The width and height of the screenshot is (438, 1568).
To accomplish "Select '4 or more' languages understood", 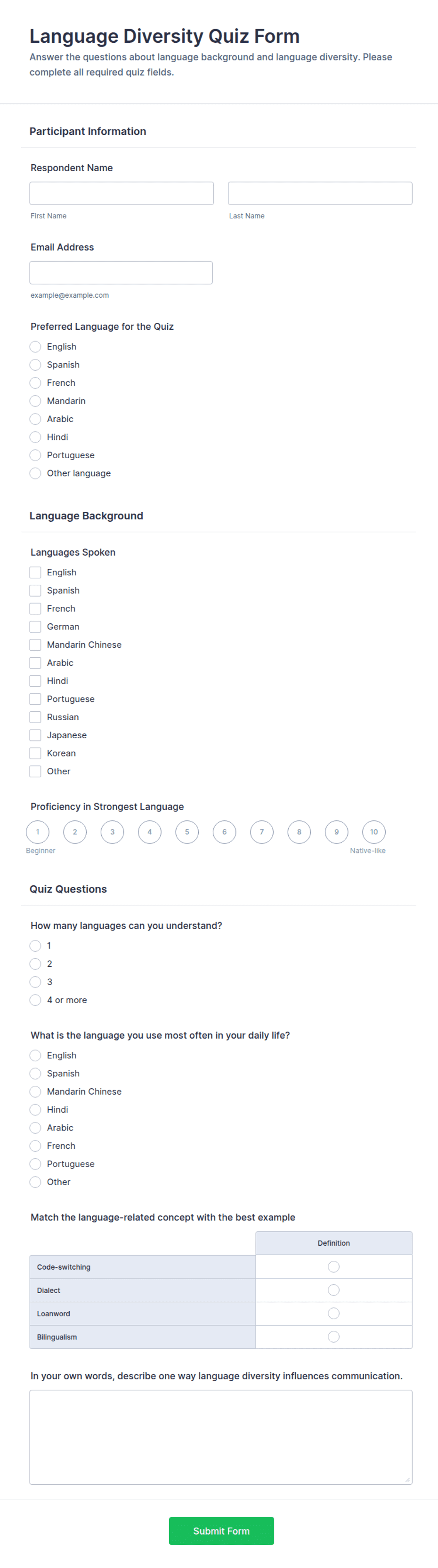I will [35, 1000].
